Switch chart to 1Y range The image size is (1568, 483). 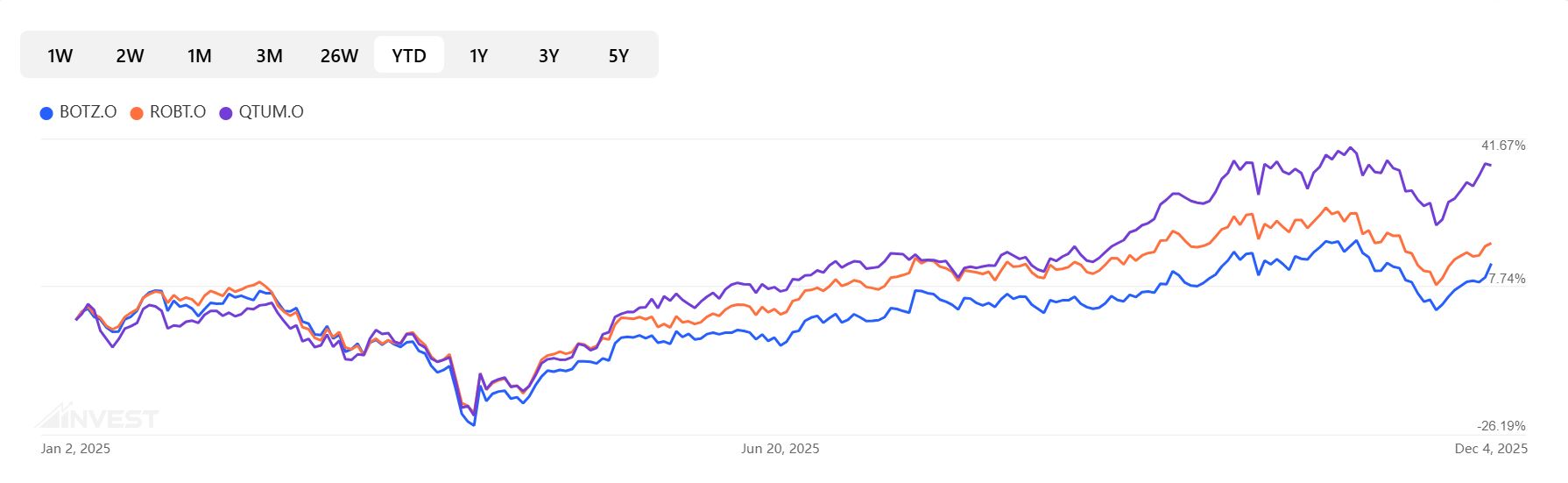click(x=478, y=55)
